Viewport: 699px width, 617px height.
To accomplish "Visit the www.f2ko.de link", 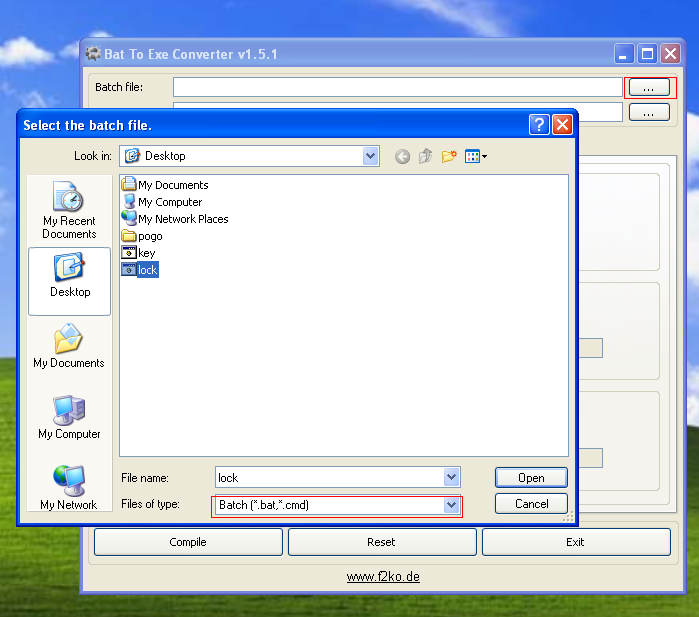I will (x=381, y=577).
